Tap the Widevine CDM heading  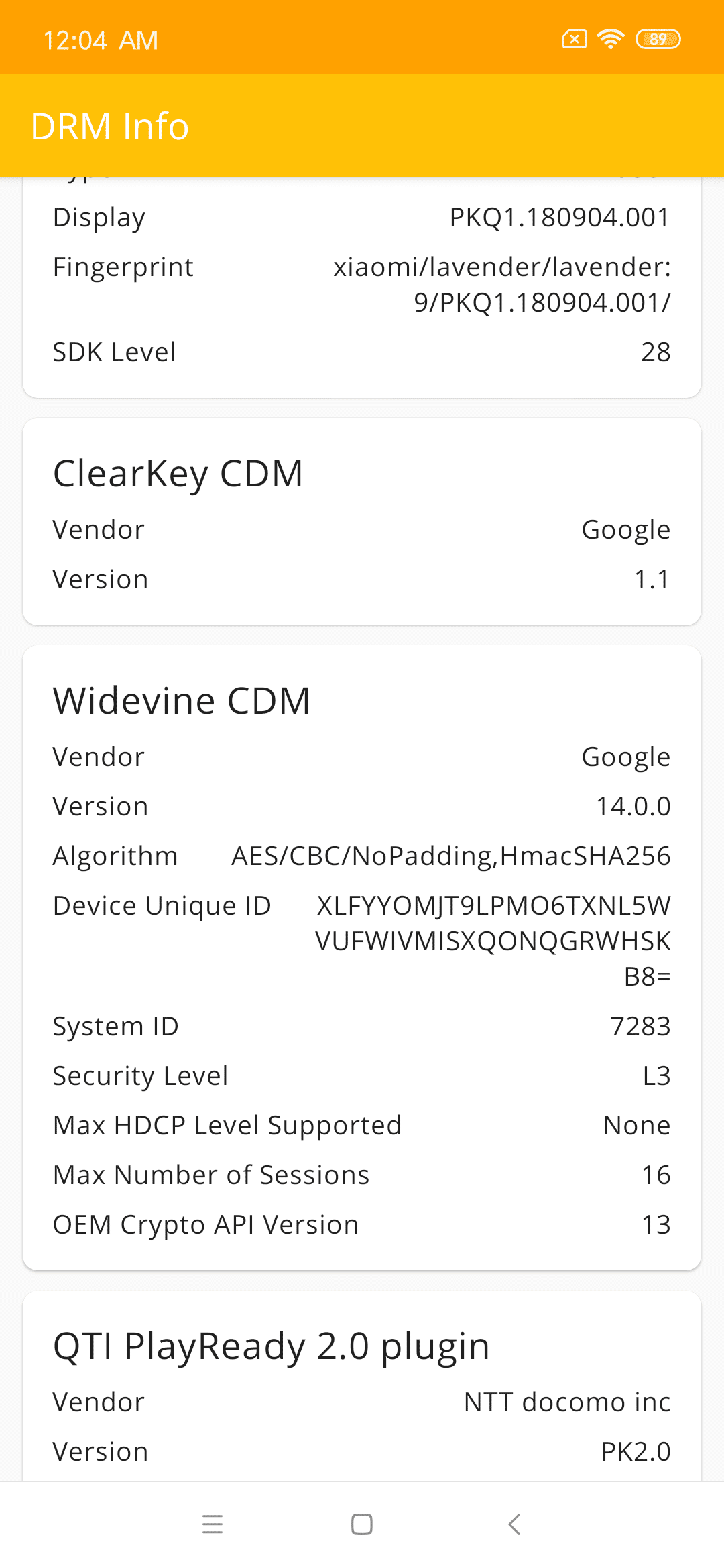coord(182,701)
